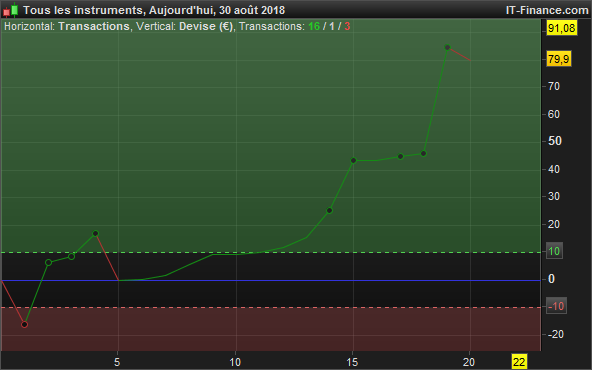Click the green 16 winning transactions count
This screenshot has height=370, width=592.
314,26
